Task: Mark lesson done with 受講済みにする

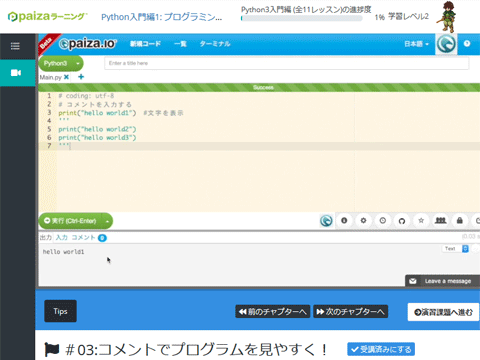Action: pos(381,349)
